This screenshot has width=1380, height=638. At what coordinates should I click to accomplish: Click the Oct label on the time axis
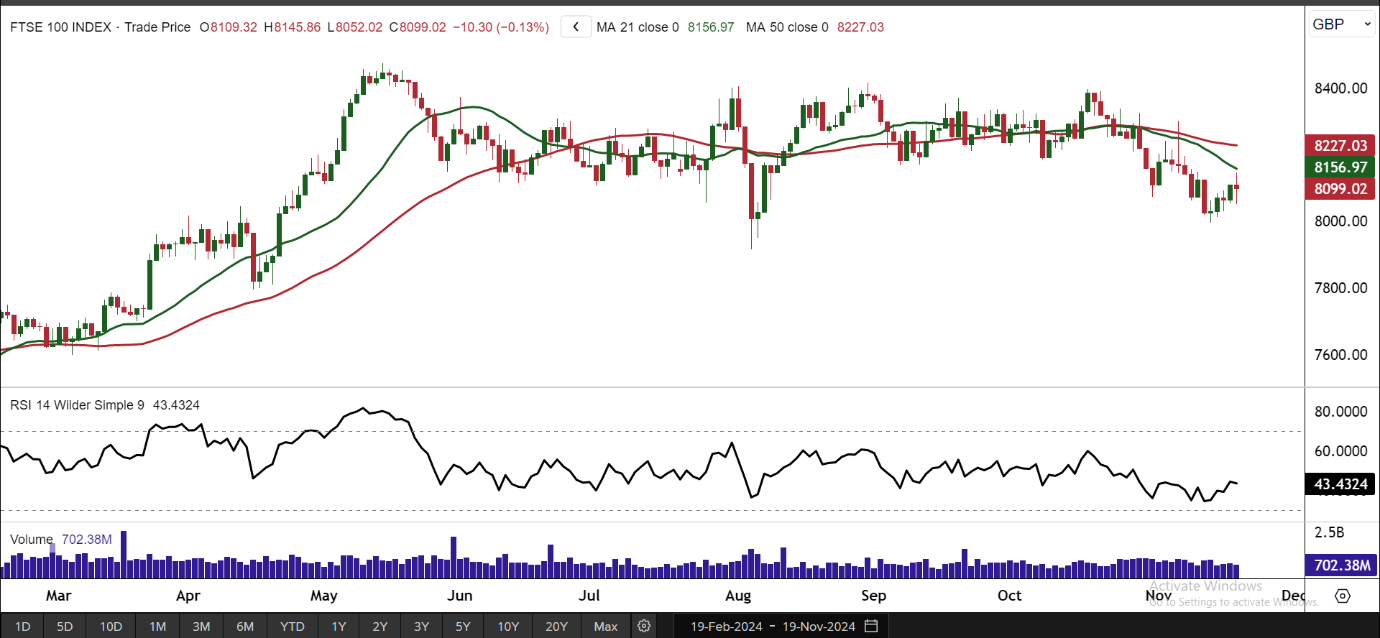tap(1010, 596)
